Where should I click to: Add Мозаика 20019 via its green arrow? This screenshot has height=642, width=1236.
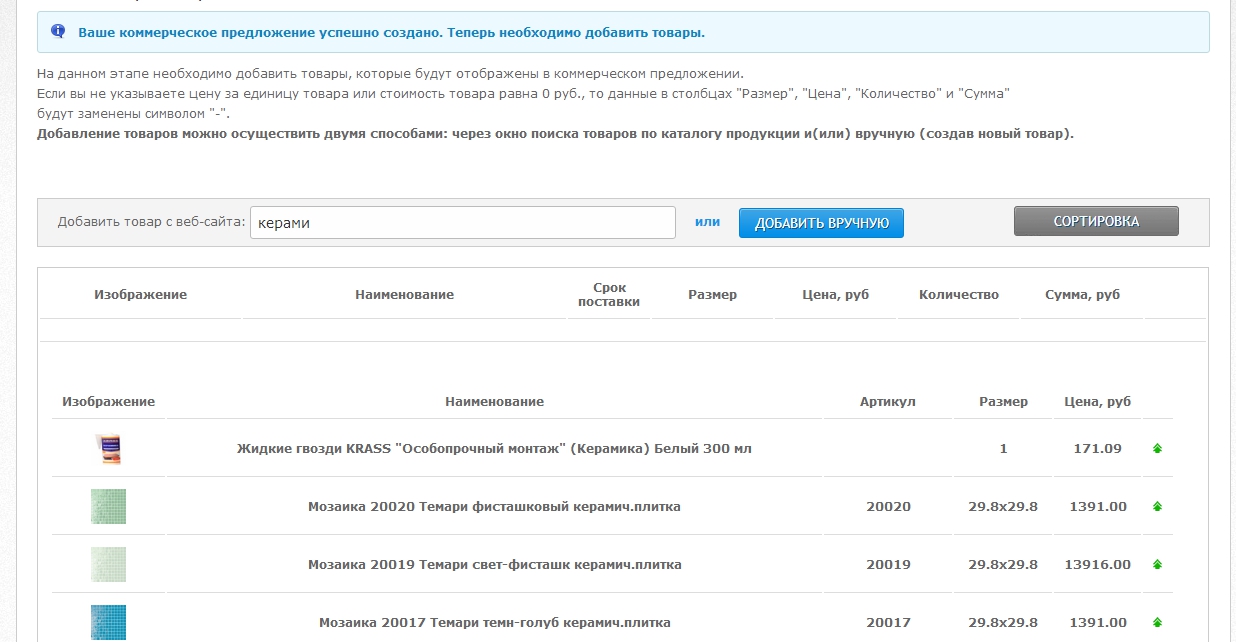[1157, 565]
